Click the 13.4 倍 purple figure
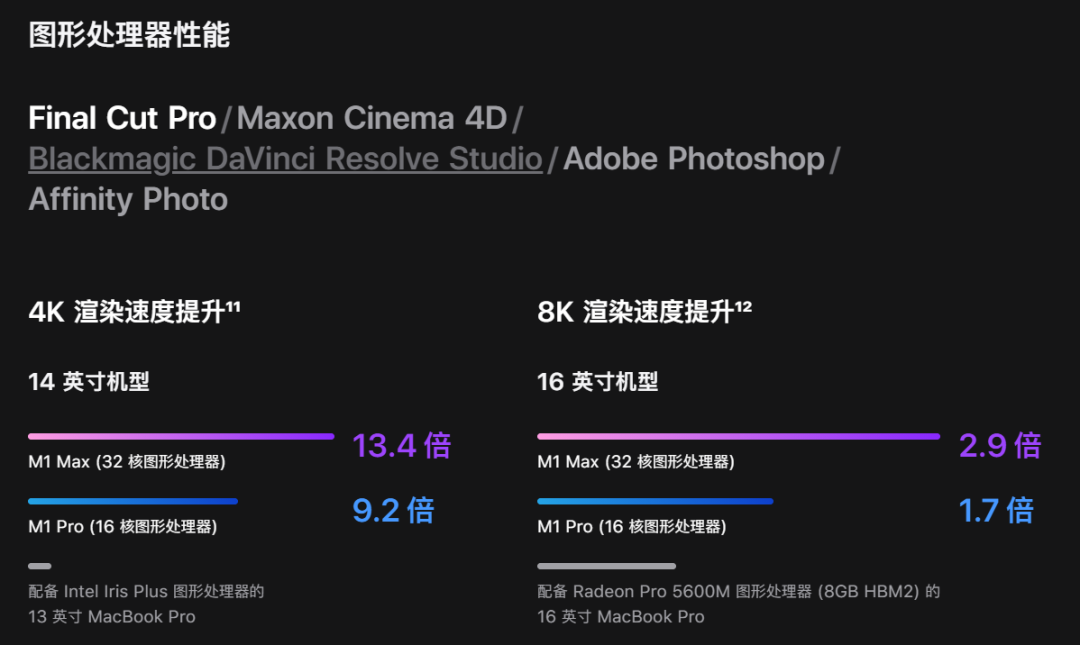The width and height of the screenshot is (1080, 645). (x=402, y=445)
